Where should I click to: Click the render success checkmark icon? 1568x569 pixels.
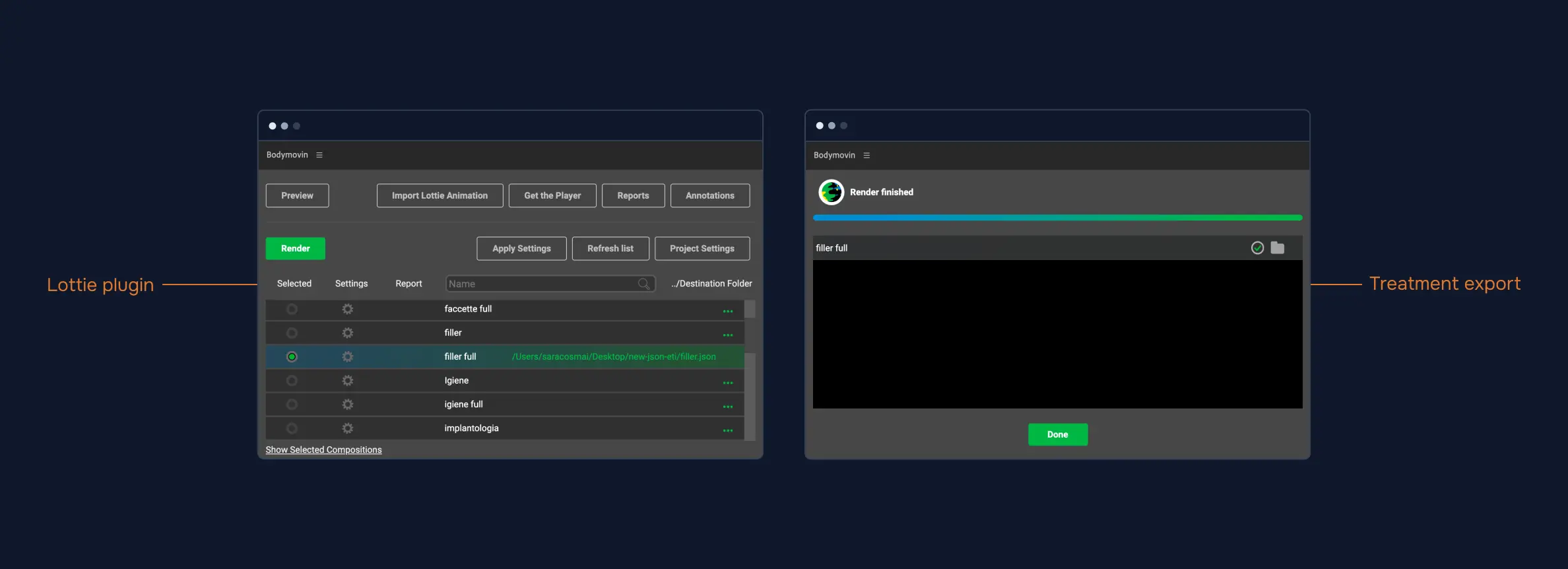point(1257,248)
